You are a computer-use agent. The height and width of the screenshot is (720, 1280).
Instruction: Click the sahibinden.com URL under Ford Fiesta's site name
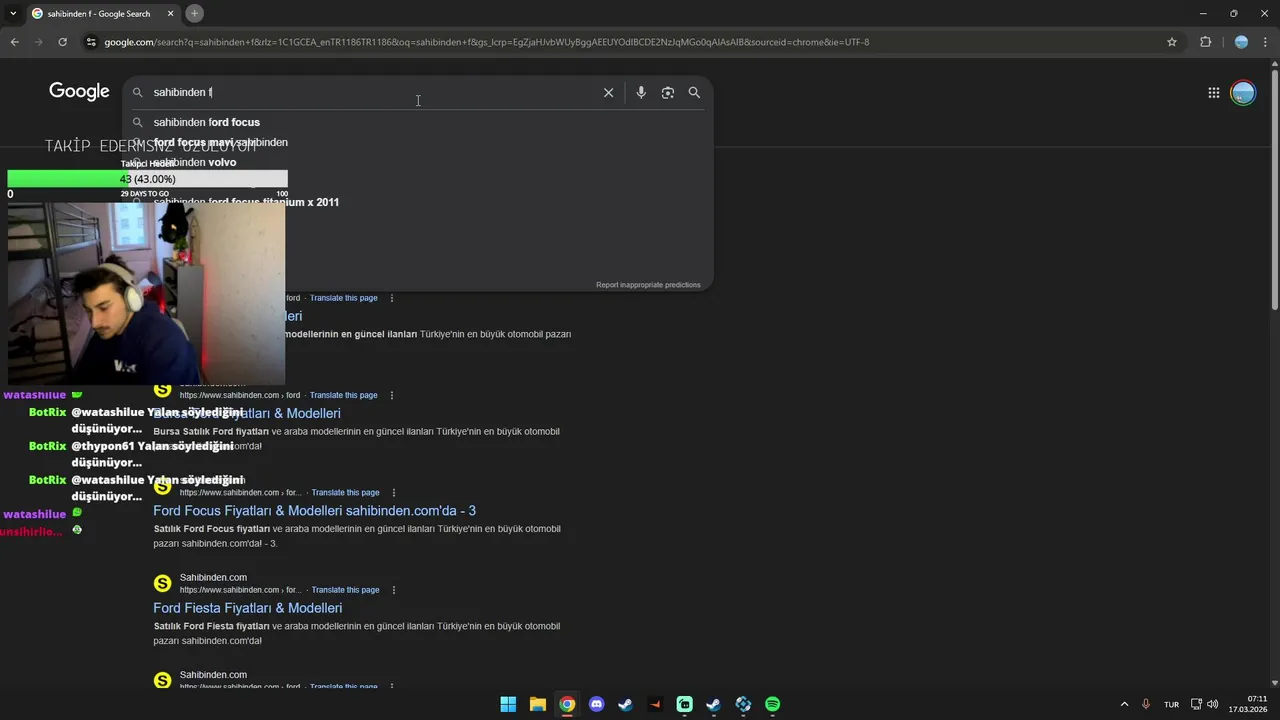click(240, 590)
